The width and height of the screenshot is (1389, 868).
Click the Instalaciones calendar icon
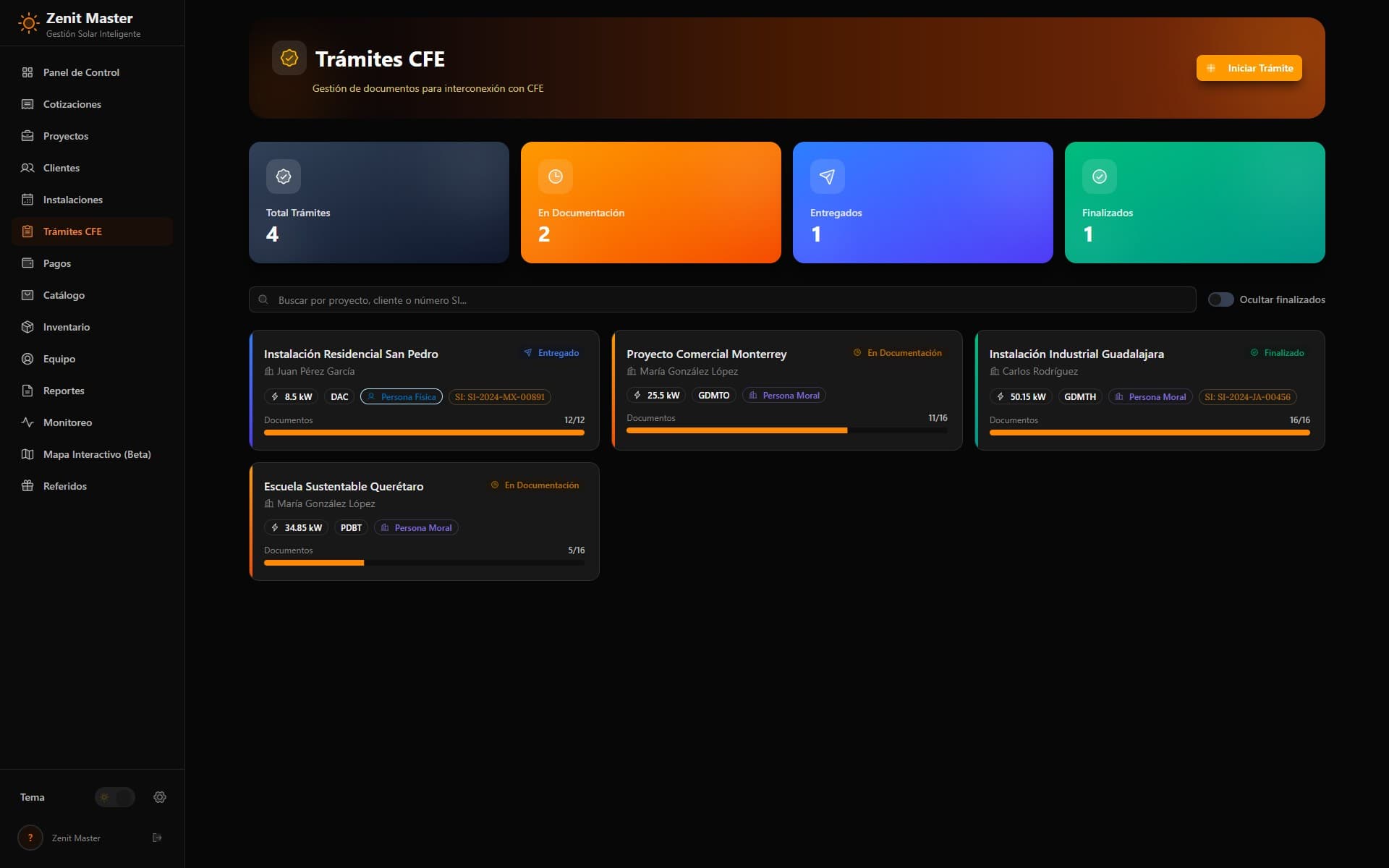click(x=27, y=200)
